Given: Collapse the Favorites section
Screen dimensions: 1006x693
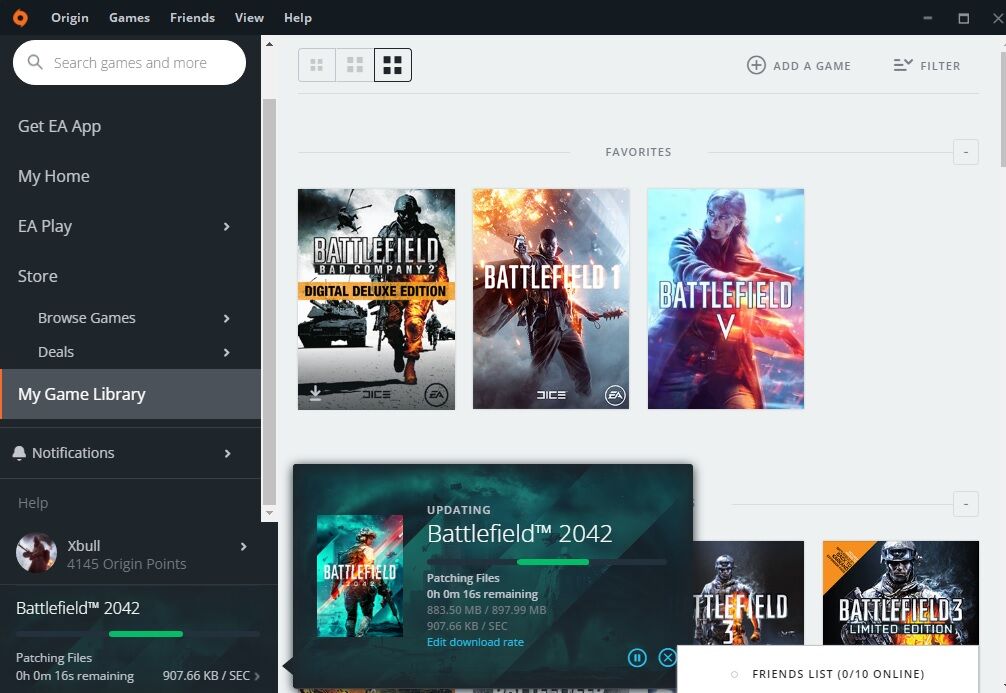Looking at the screenshot, I should pos(966,152).
